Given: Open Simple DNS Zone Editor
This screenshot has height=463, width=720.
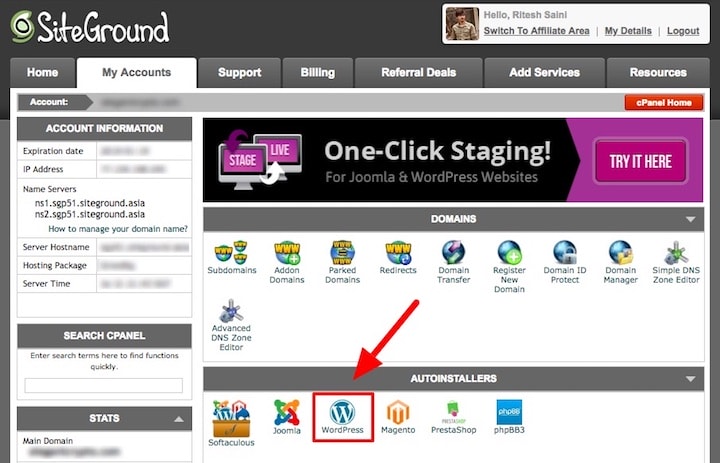Looking at the screenshot, I should (x=676, y=262).
